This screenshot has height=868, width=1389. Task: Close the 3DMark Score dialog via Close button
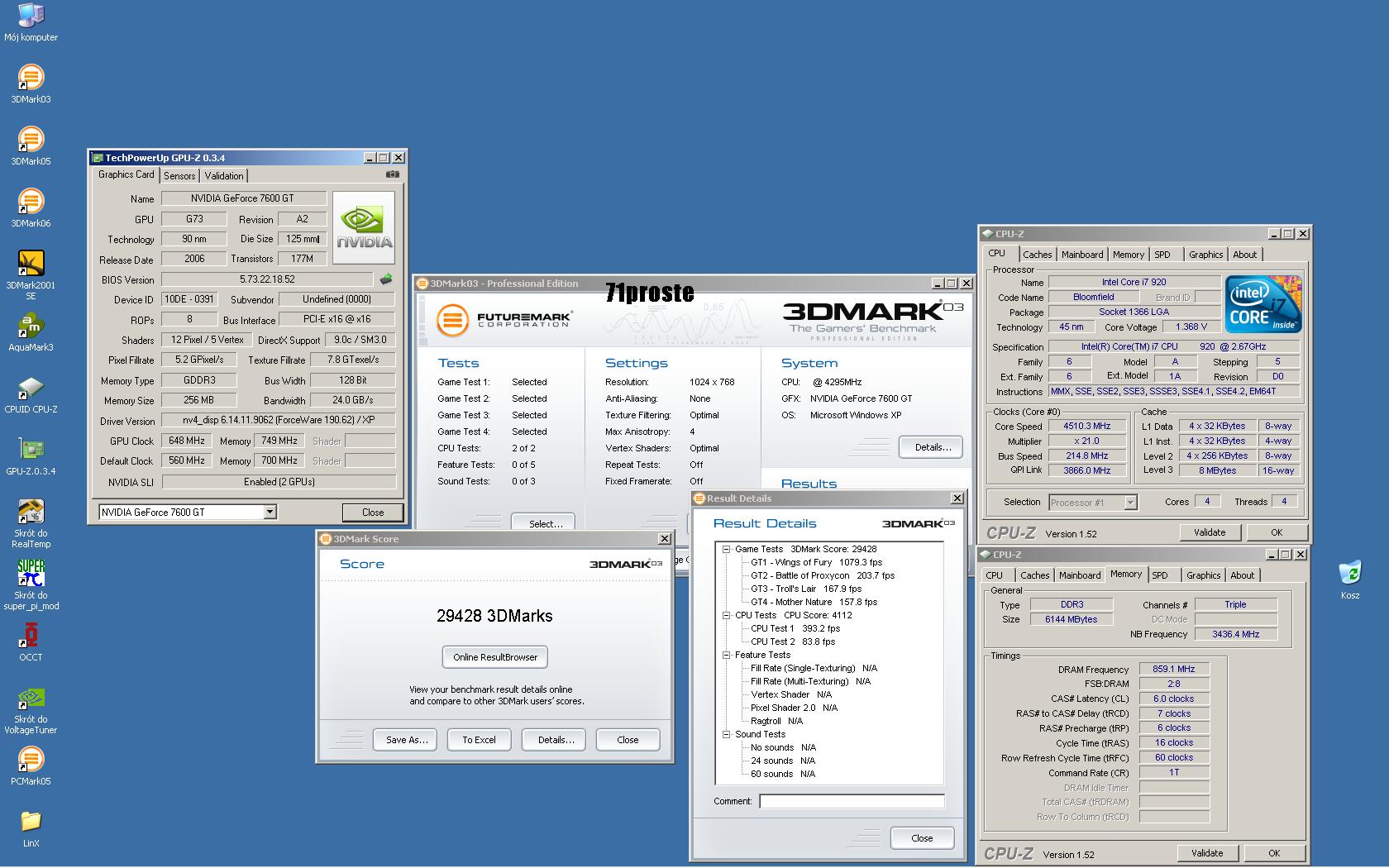(628, 740)
